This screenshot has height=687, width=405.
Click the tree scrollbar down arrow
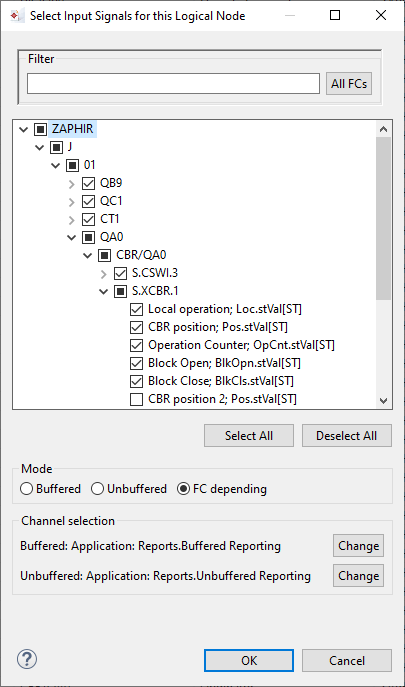click(x=383, y=400)
